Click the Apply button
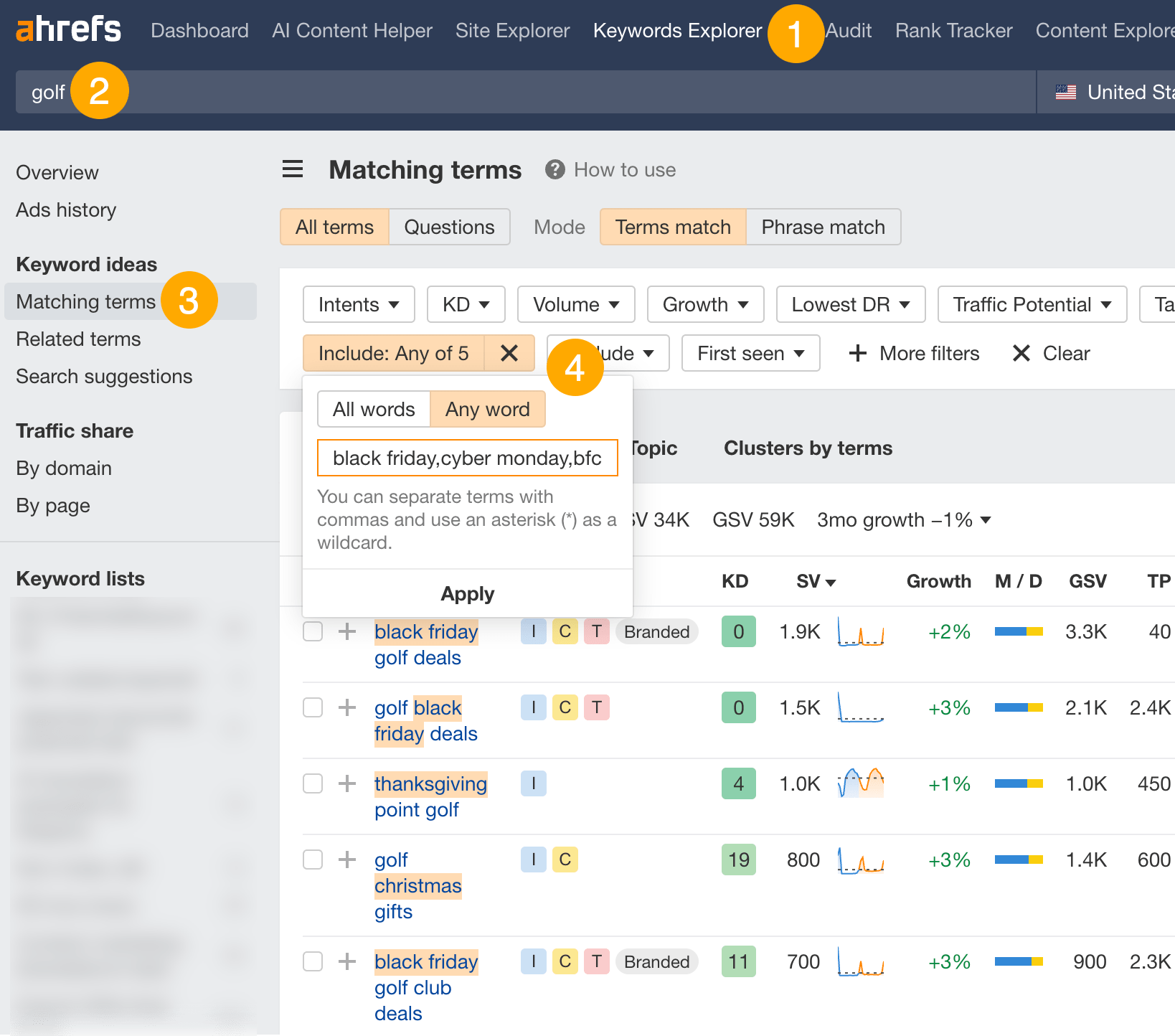The image size is (1175, 1036). coord(467,593)
